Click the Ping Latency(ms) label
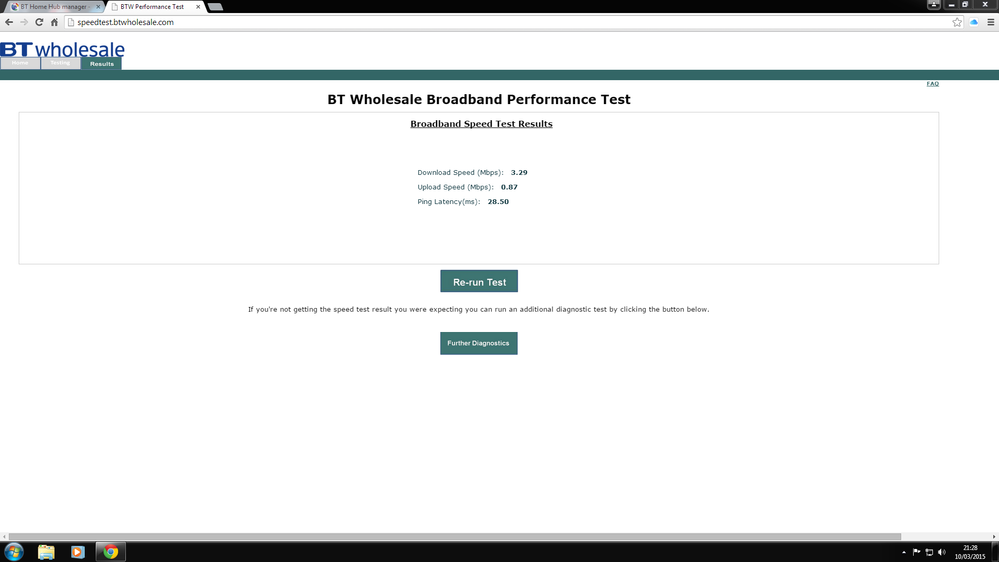The height and width of the screenshot is (562, 999). (449, 202)
